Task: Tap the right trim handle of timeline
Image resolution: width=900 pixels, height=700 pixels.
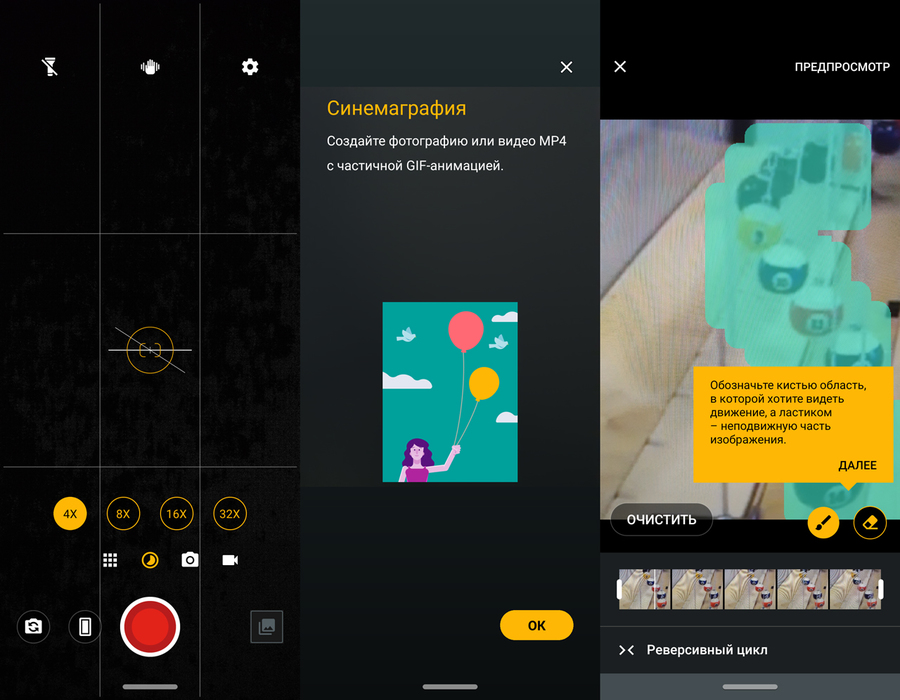Action: (881, 589)
